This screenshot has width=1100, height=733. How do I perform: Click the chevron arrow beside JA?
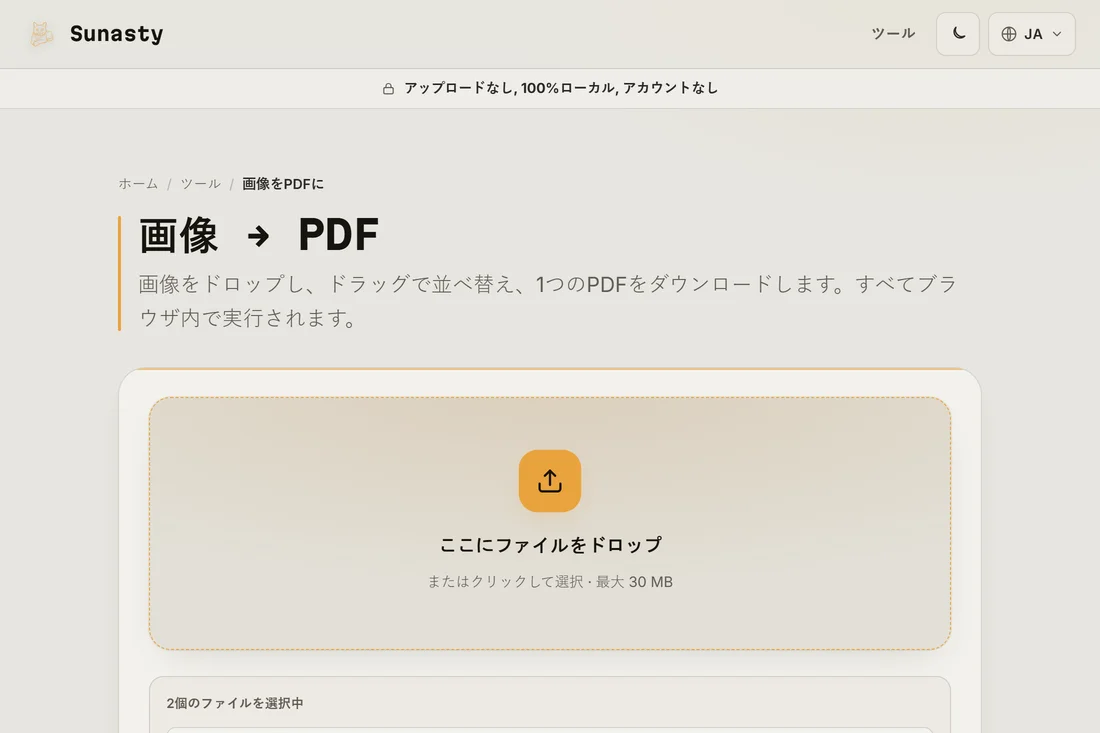pos(1057,34)
